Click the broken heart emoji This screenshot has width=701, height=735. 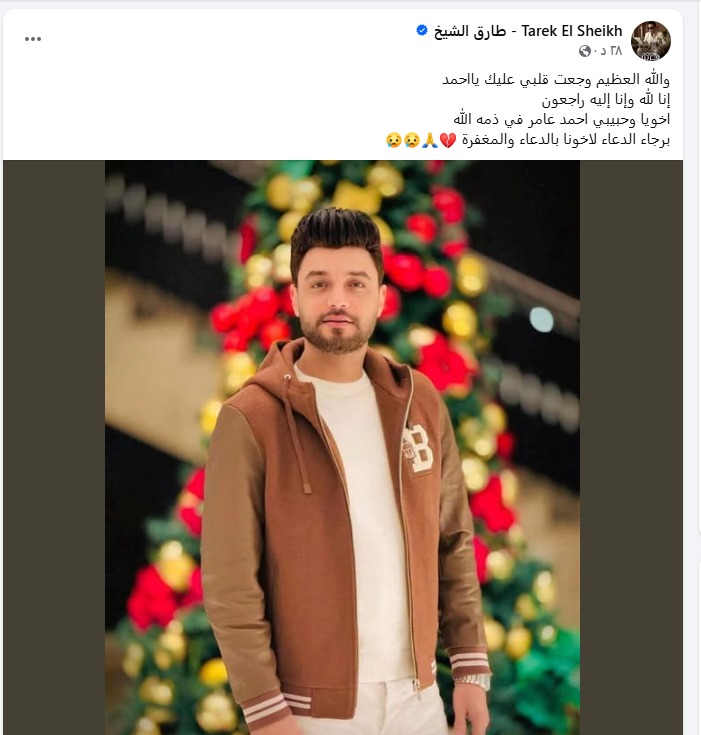coord(448,140)
